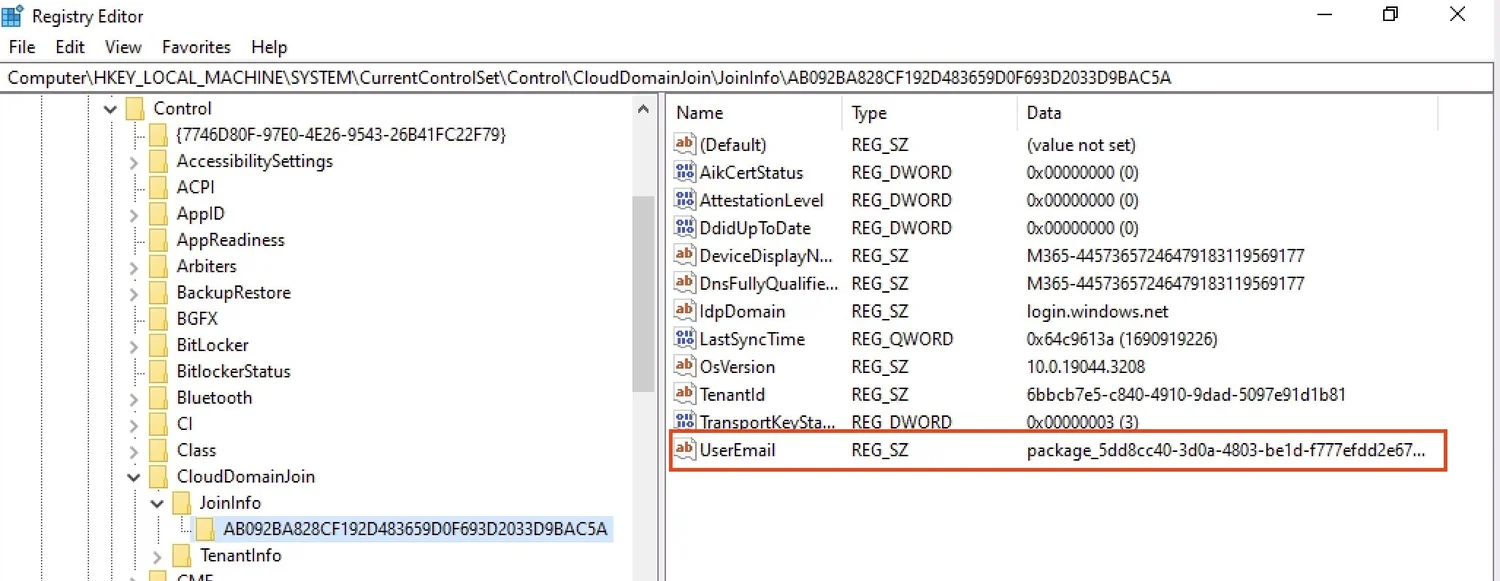This screenshot has height=581, width=1500.
Task: Collapse the Control tree node
Action: [x=109, y=108]
